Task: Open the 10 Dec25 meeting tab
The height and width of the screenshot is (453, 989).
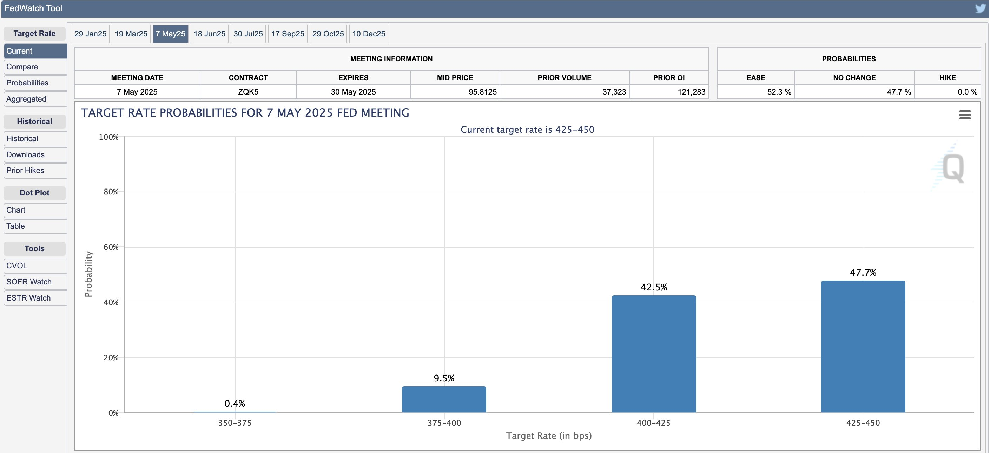Action: (x=368, y=33)
